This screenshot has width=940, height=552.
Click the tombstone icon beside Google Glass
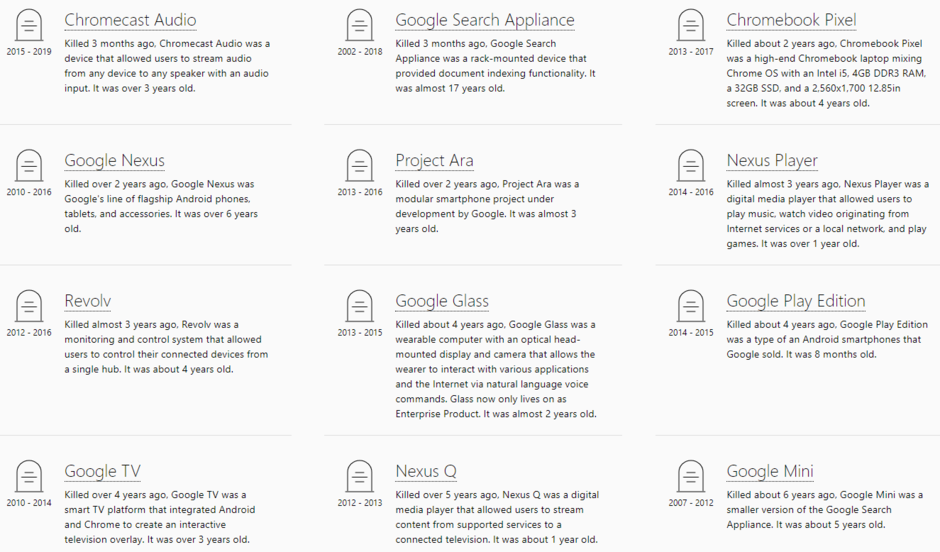point(359,306)
